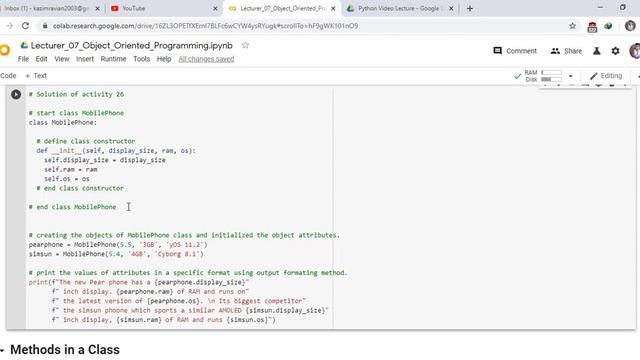Click the simsun = MobilePhone line
The width and height of the screenshot is (640, 360).
tap(116, 254)
